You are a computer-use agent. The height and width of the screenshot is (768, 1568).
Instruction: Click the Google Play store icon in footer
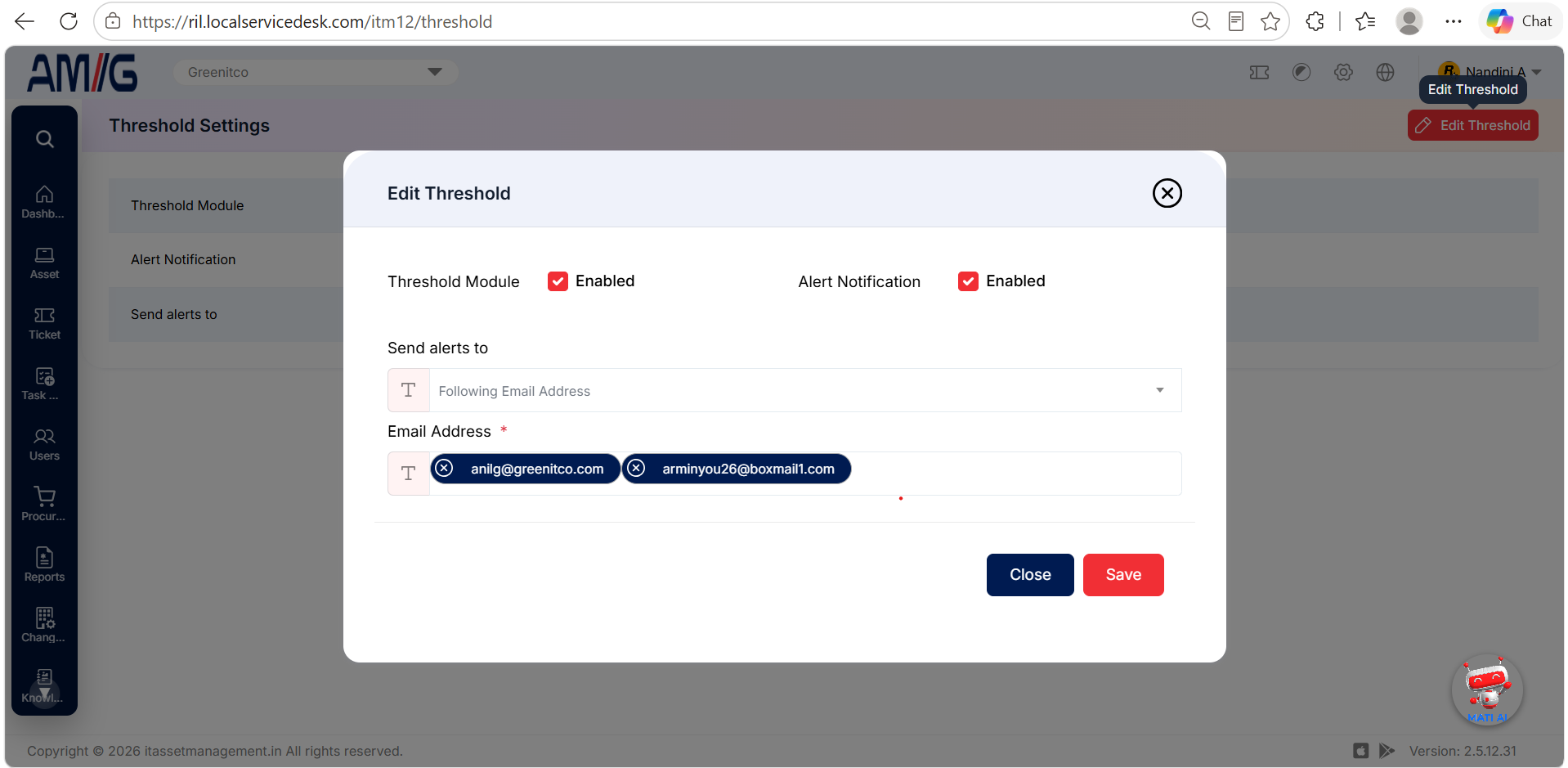tap(1387, 750)
